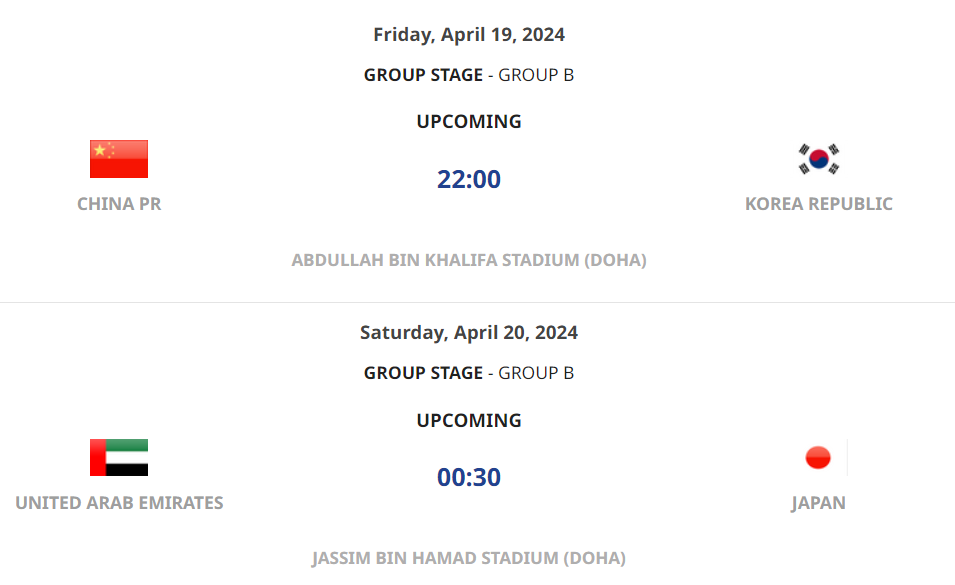Click Jassim Bin Hamad Stadium venue text
This screenshot has height=585, width=955.
[469, 558]
